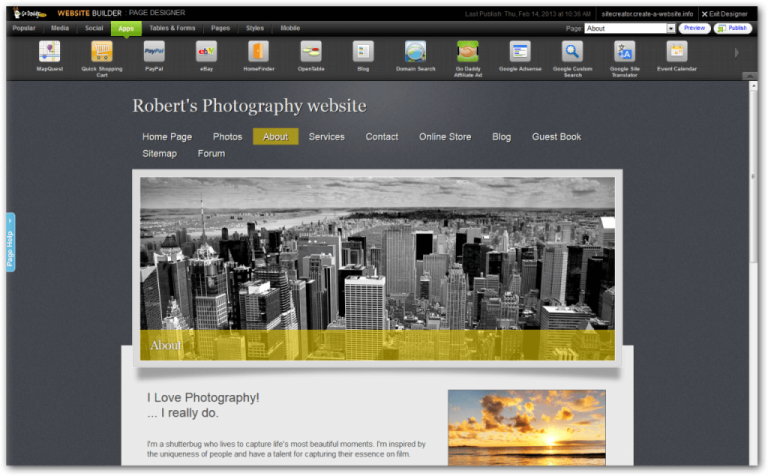
Task: Click the Blog app icon in toolbar
Action: 363,52
